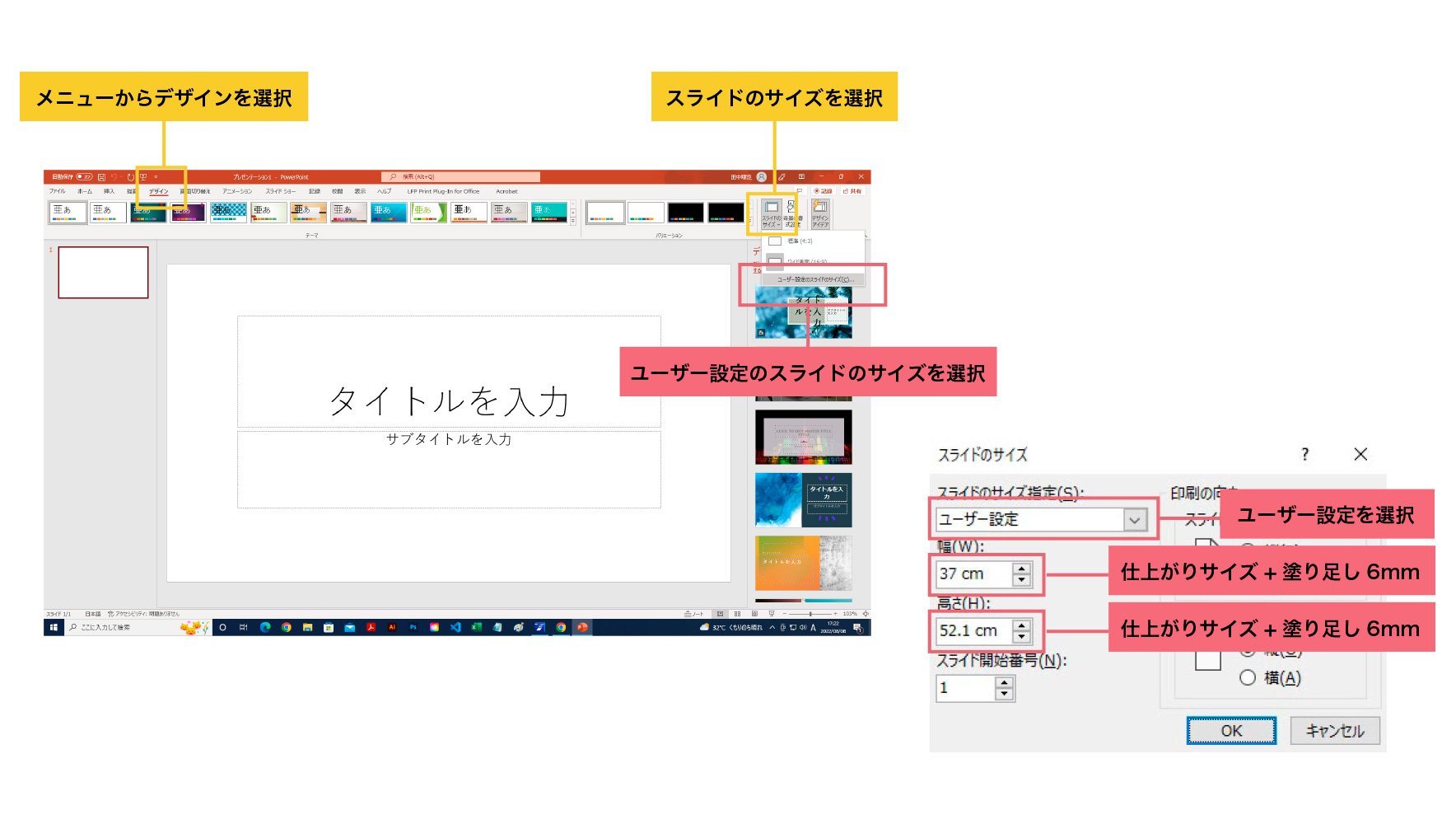Open Photoshop from the taskbar
Image resolution: width=1456 pixels, height=824 pixels.
(413, 627)
